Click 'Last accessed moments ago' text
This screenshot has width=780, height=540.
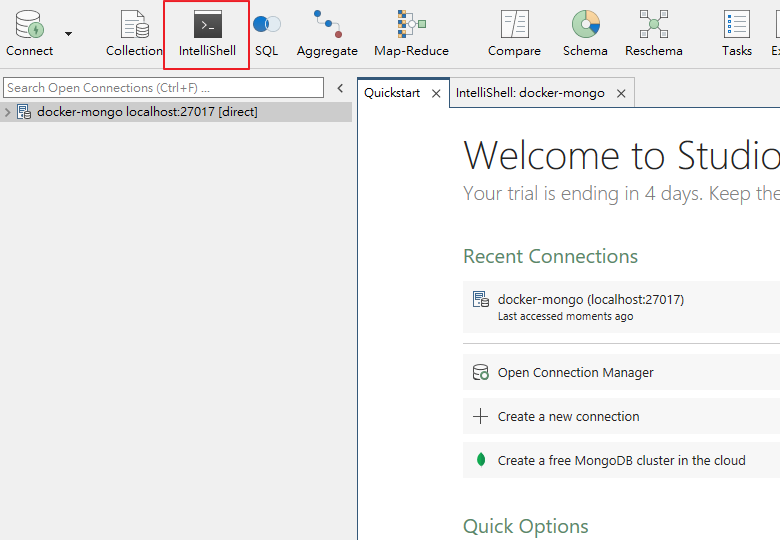(x=566, y=316)
